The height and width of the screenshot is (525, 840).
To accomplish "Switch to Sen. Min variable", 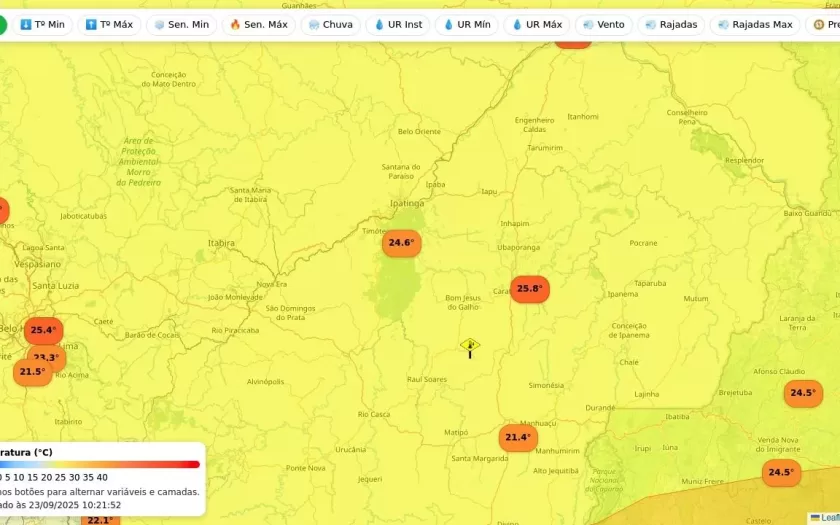I will pyautogui.click(x=181, y=24).
